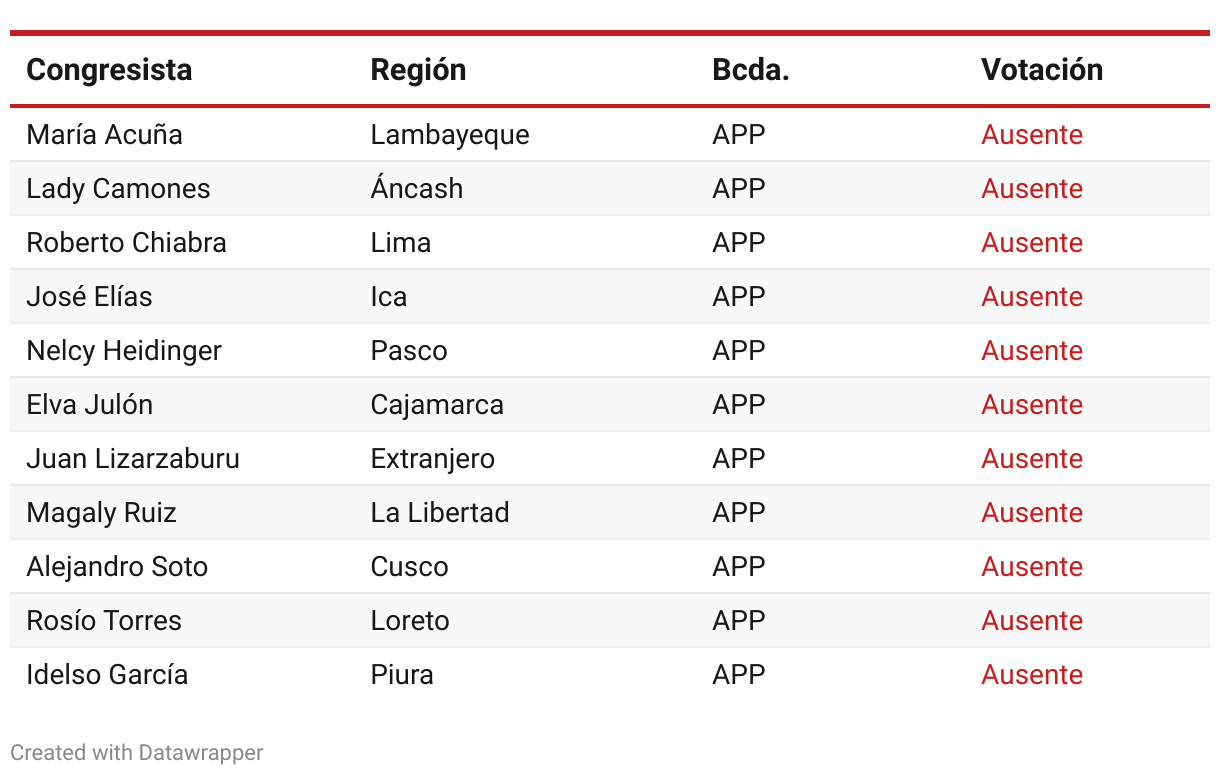
Task: Click Alejandro Soto's Ausente vote status
Action: [x=1032, y=567]
